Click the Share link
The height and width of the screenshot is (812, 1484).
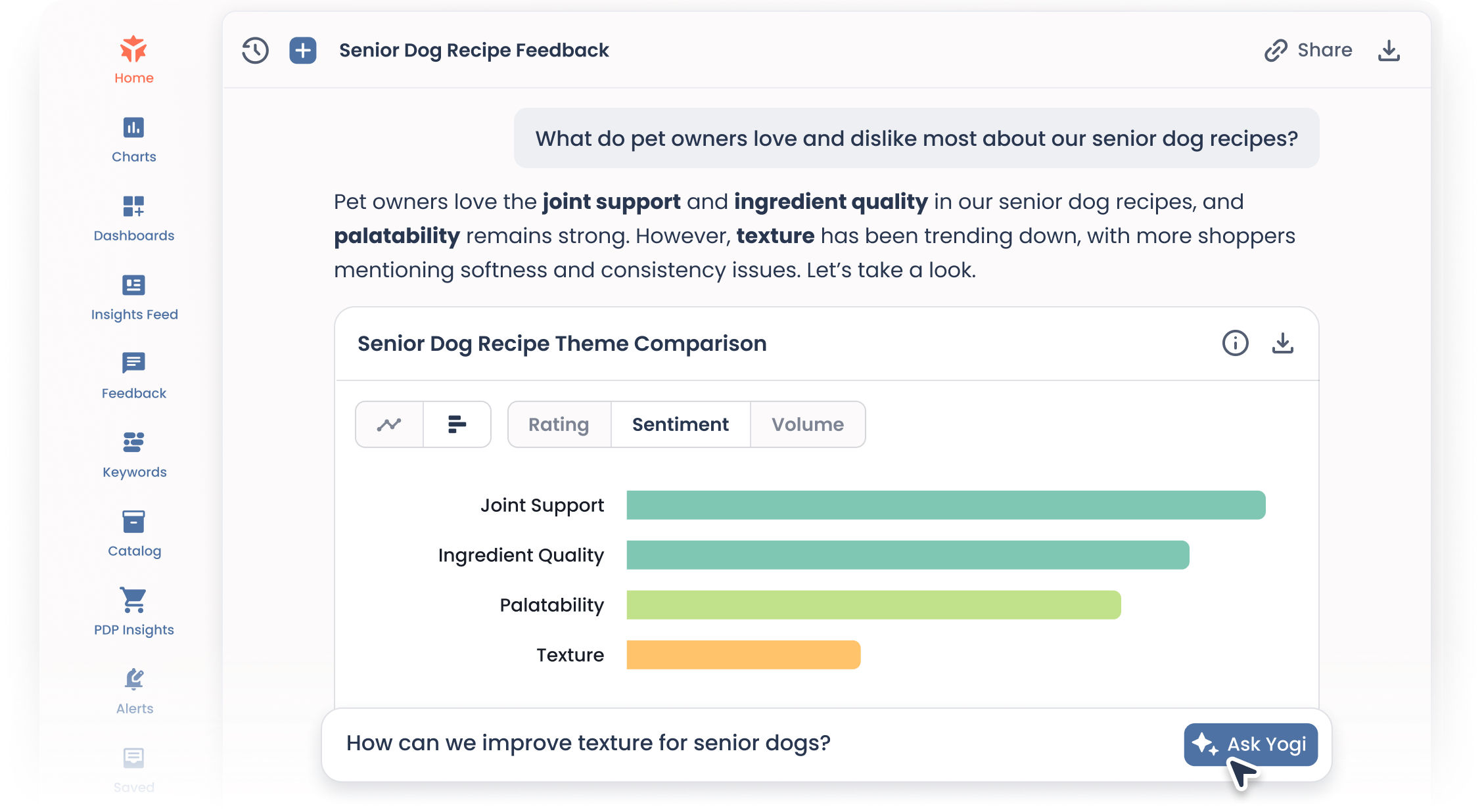[1309, 51]
